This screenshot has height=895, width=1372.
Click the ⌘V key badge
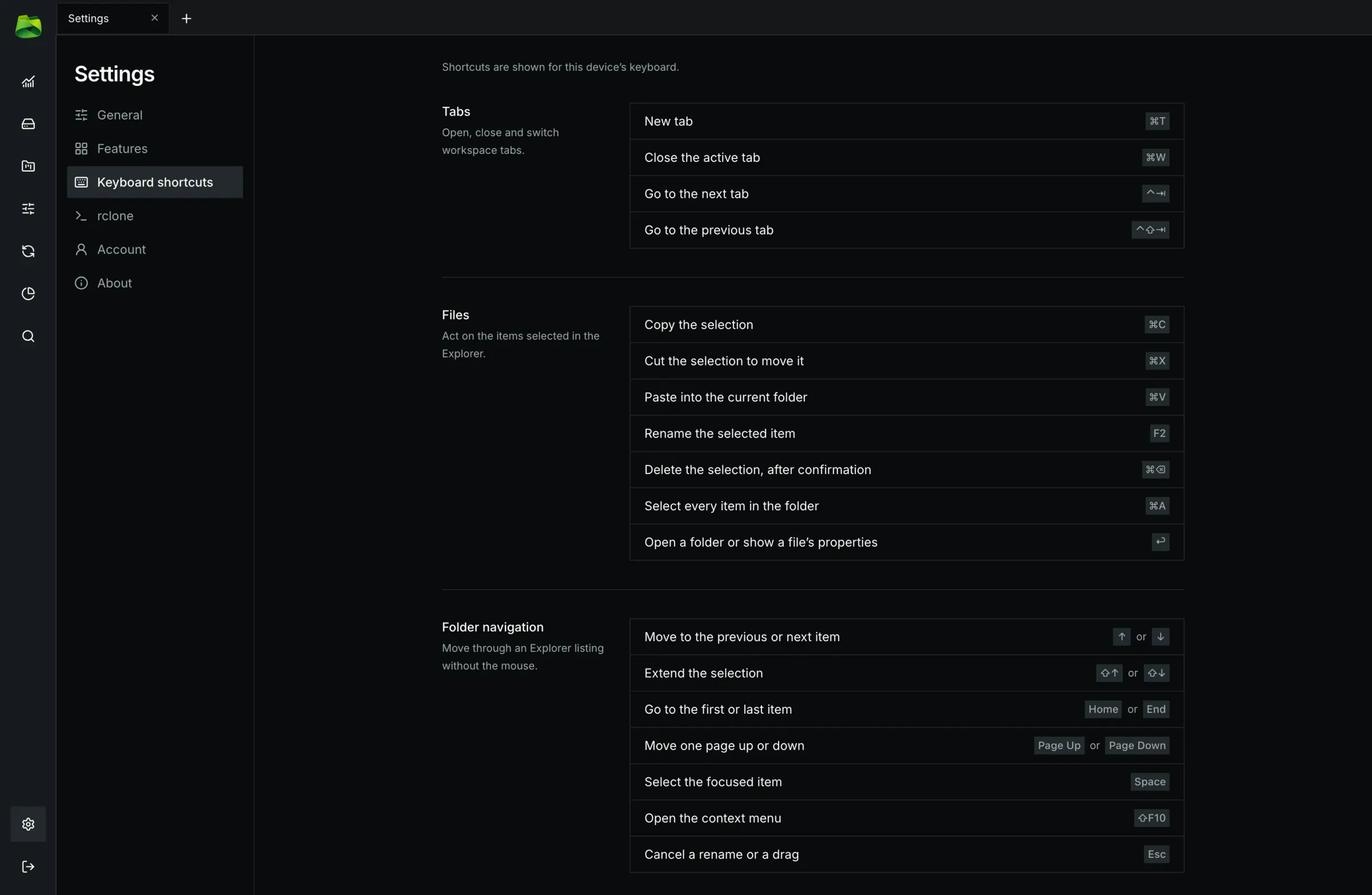click(x=1157, y=397)
